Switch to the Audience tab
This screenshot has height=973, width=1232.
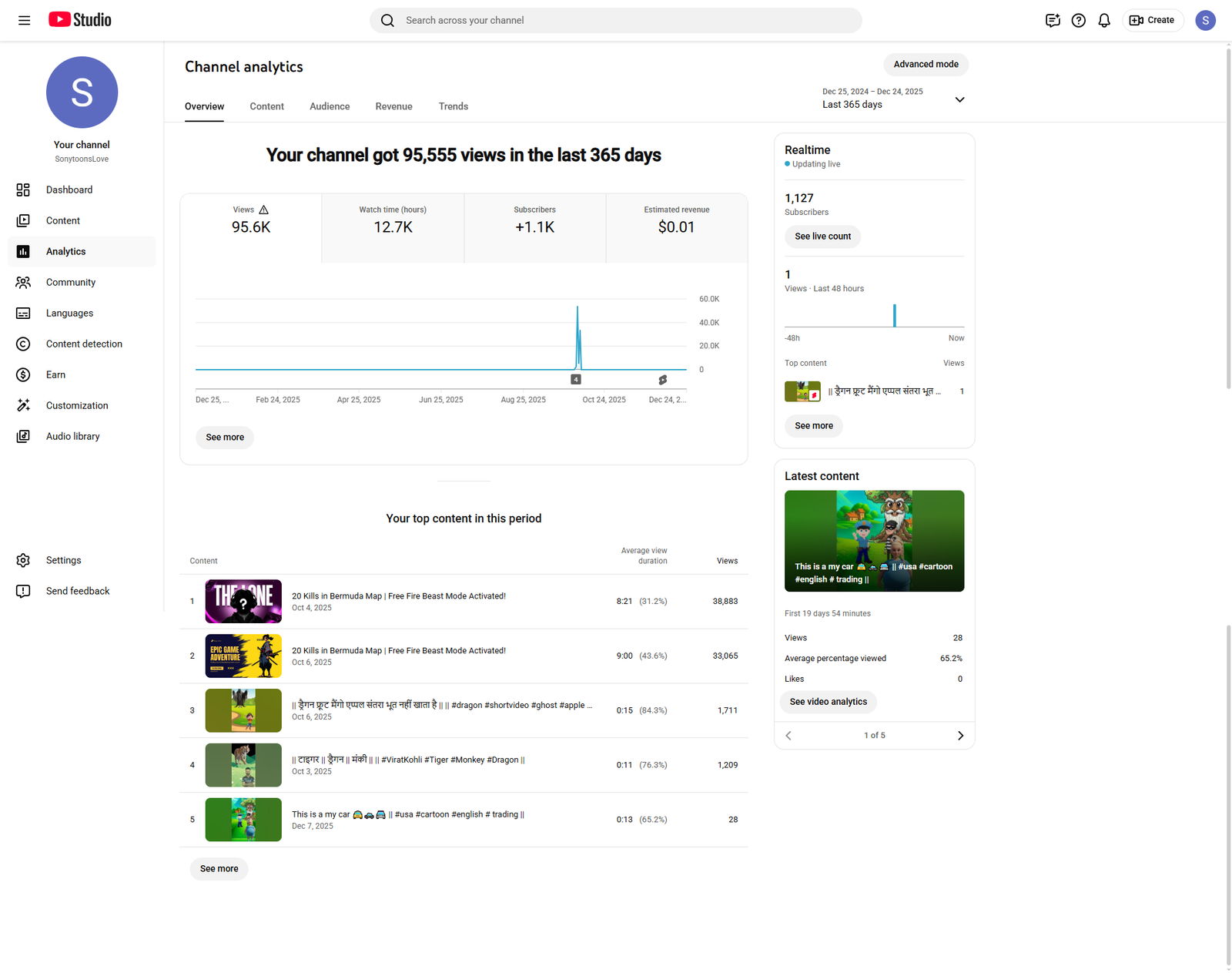point(330,106)
